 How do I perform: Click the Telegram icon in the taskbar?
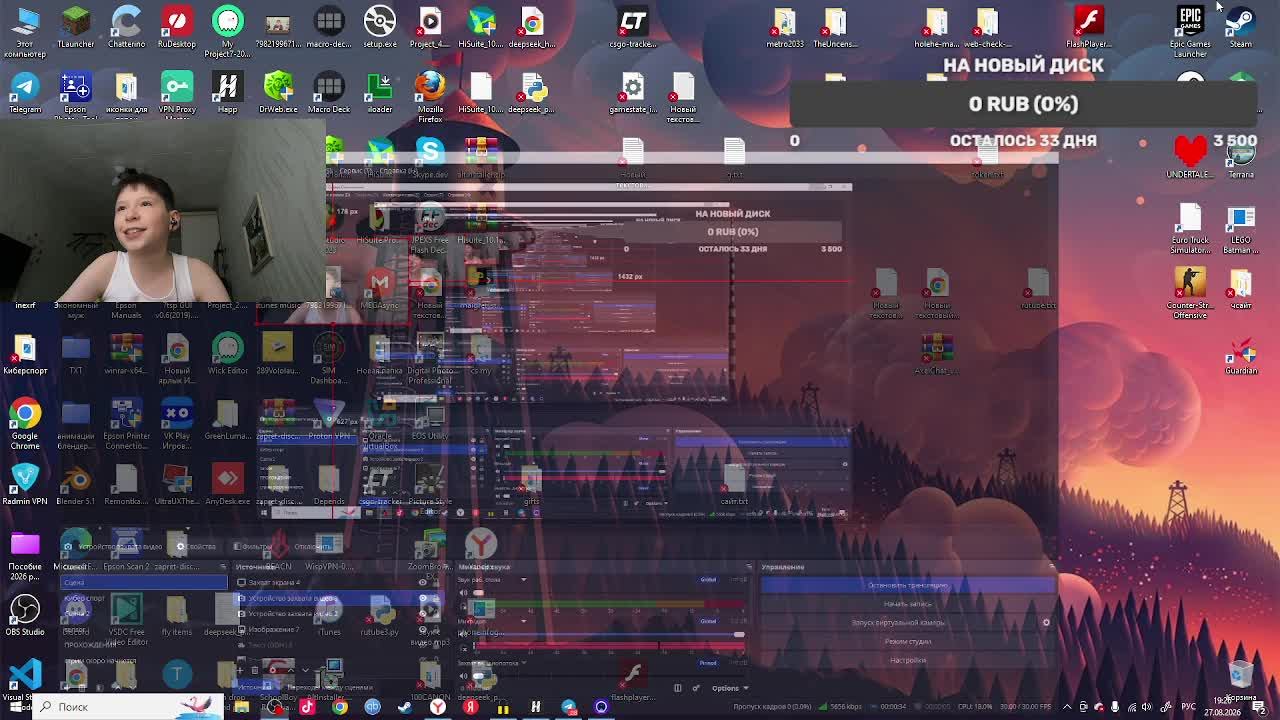[569, 707]
